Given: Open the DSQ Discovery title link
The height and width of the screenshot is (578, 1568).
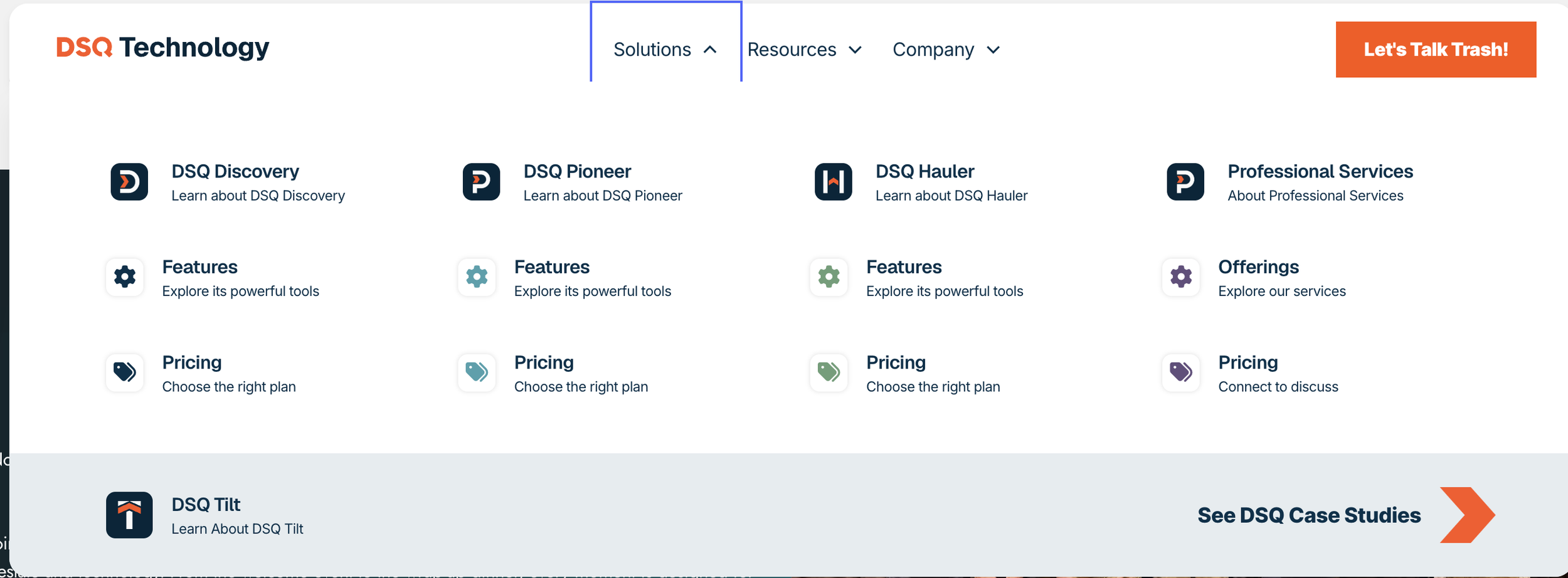Looking at the screenshot, I should pyautogui.click(x=235, y=171).
